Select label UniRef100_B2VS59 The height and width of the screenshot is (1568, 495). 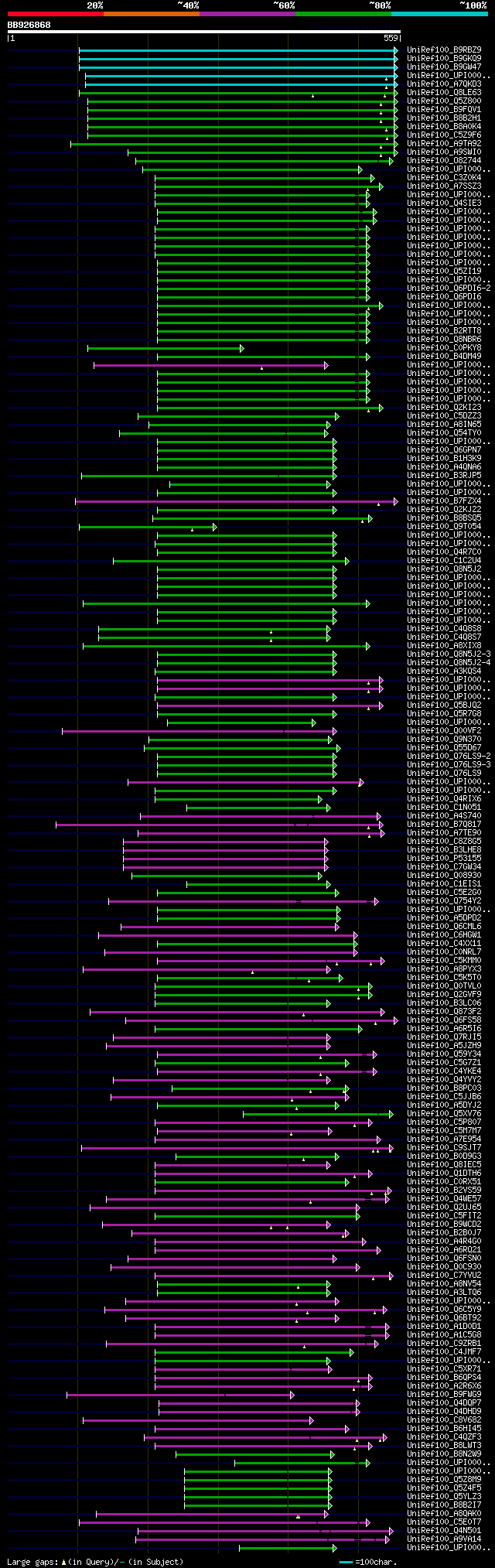pos(444,1190)
